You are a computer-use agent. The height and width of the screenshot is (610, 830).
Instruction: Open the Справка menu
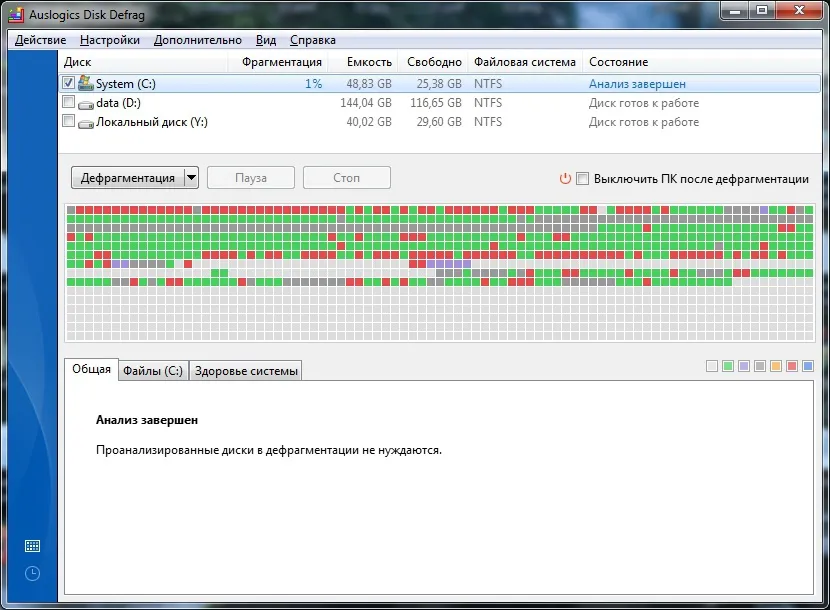312,40
